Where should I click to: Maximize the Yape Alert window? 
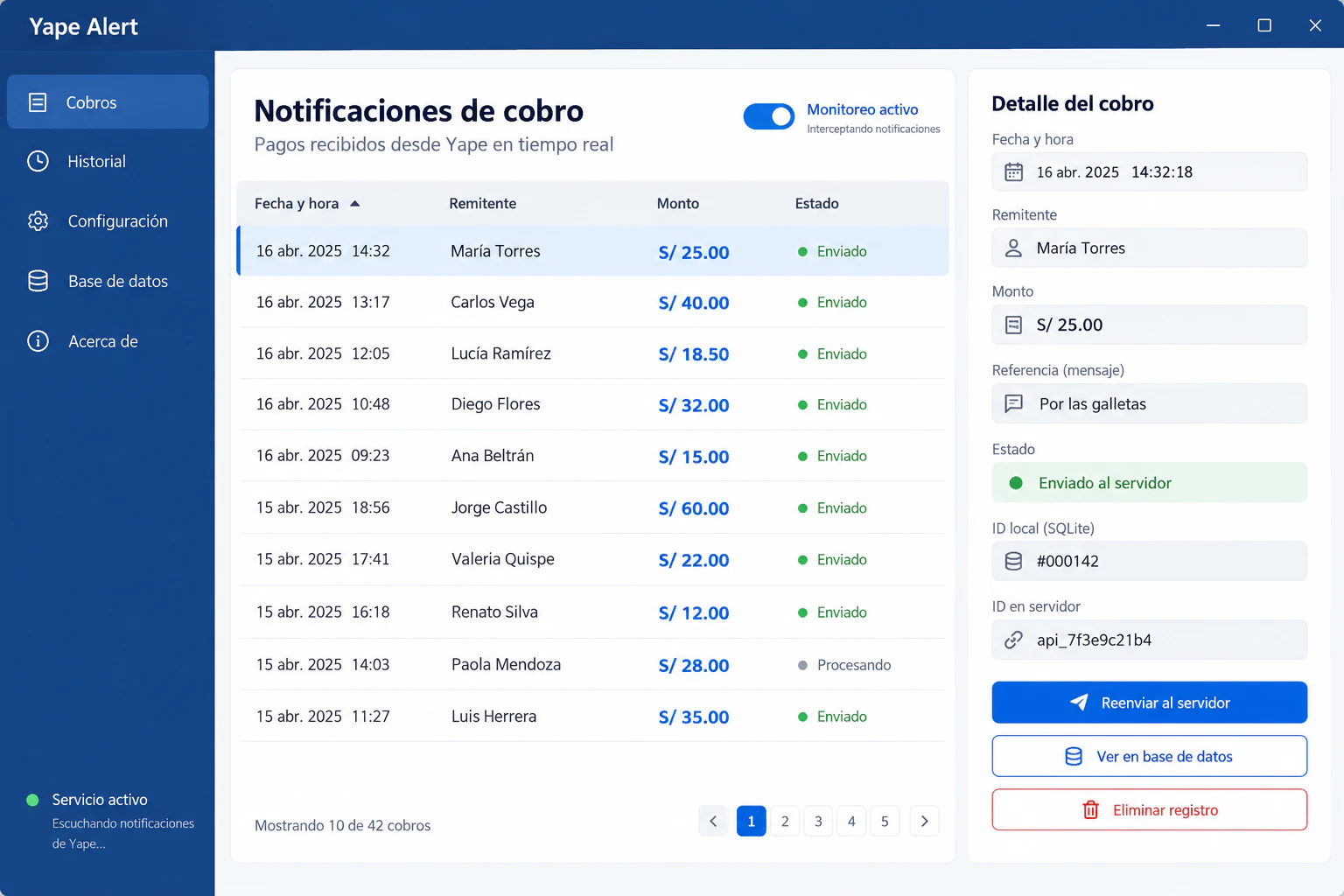pyautogui.click(x=1264, y=25)
